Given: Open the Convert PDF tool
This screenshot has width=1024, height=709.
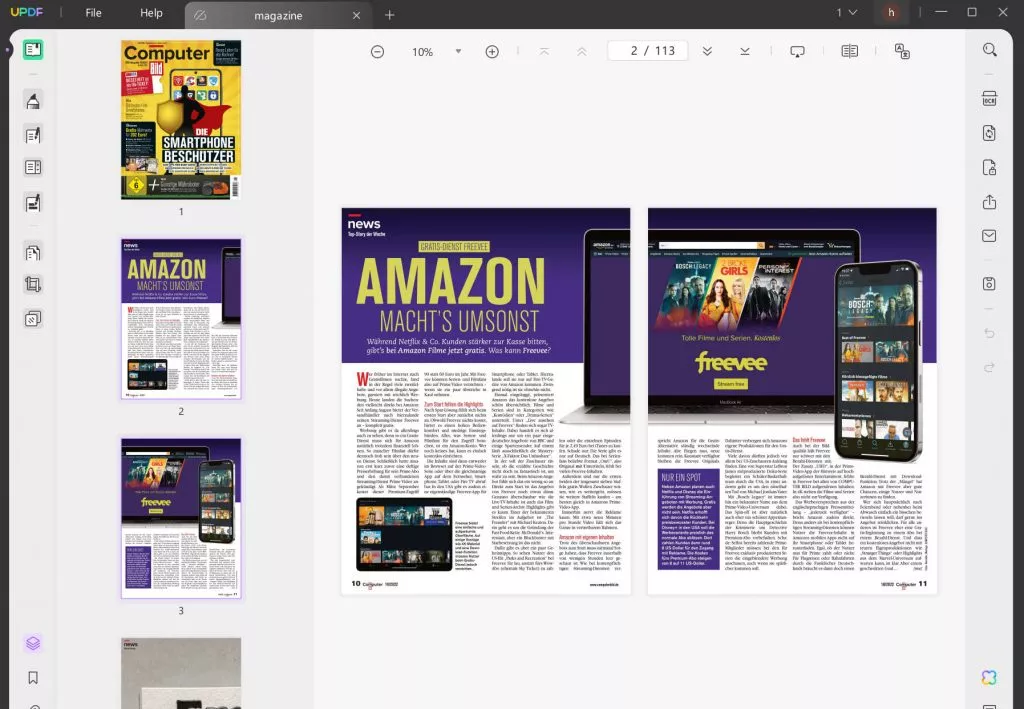Looking at the screenshot, I should (x=989, y=133).
